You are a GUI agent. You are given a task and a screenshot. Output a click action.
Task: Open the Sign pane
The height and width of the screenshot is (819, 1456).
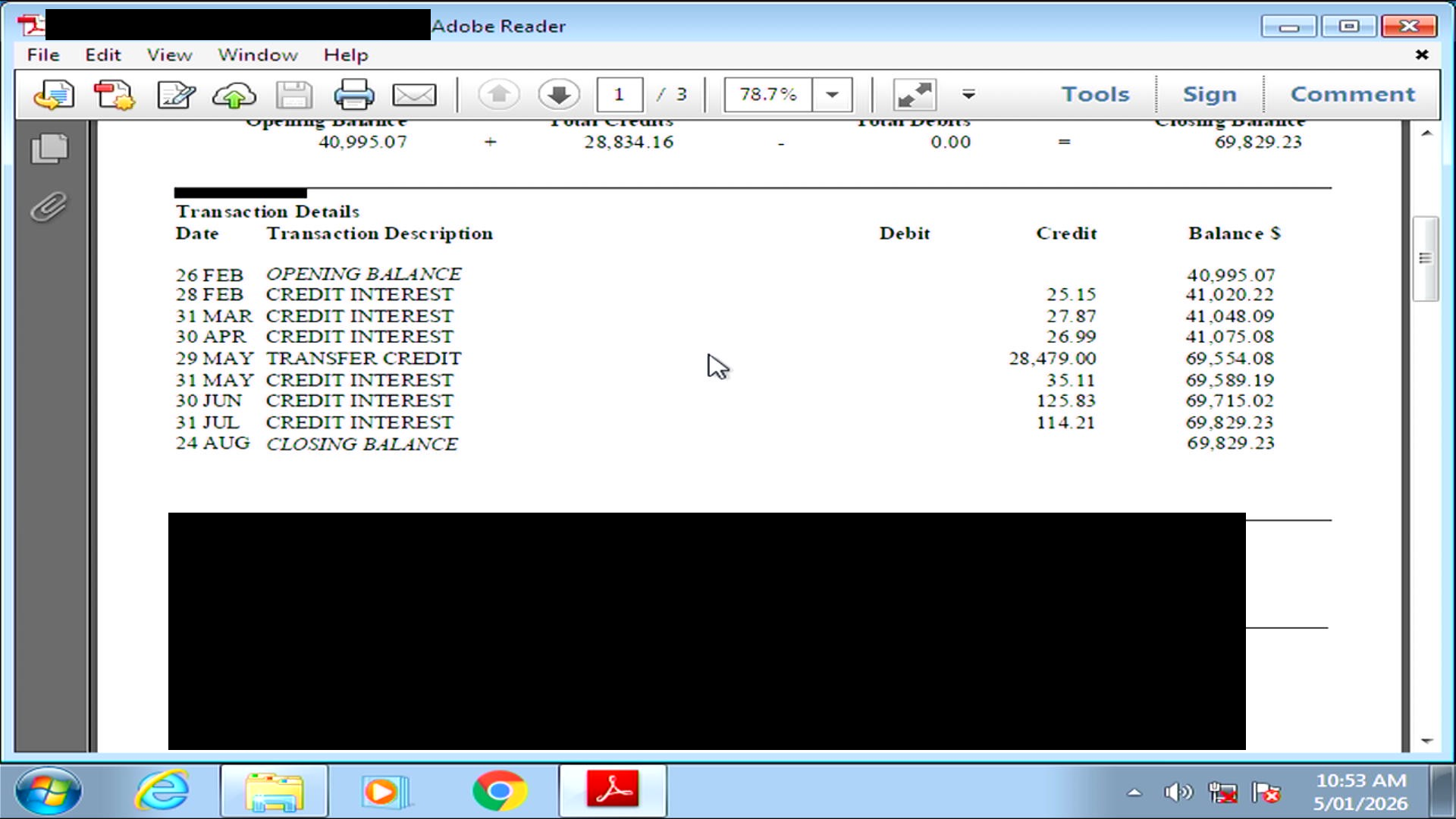1210,95
